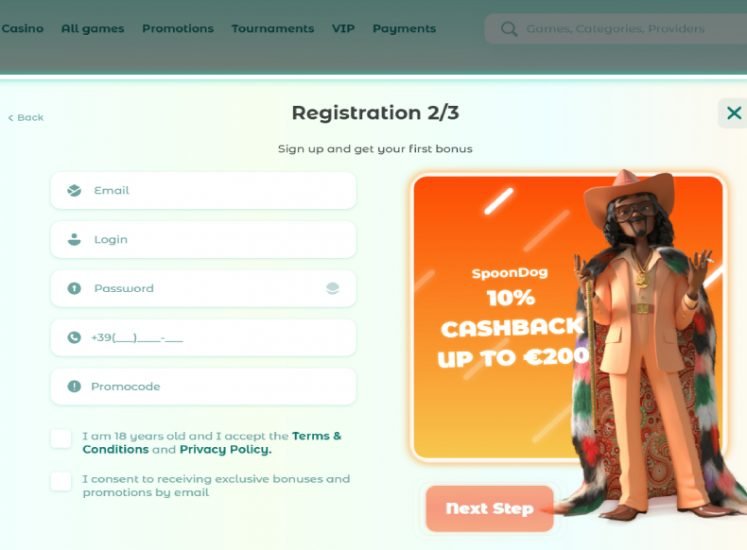Open the Tournaments menu item
747x550 pixels.
(273, 29)
